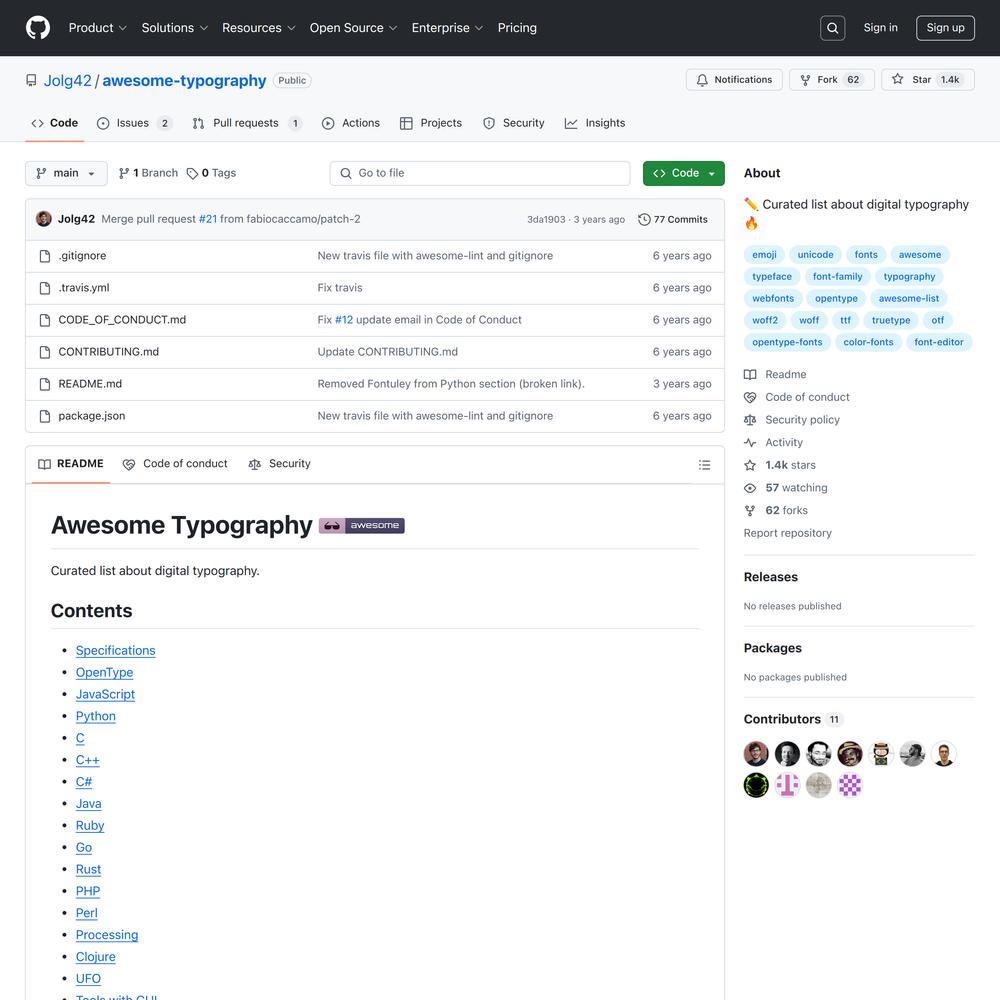Click the package.json file icon
Image resolution: width=1000 pixels, height=1000 pixels.
[x=45, y=416]
